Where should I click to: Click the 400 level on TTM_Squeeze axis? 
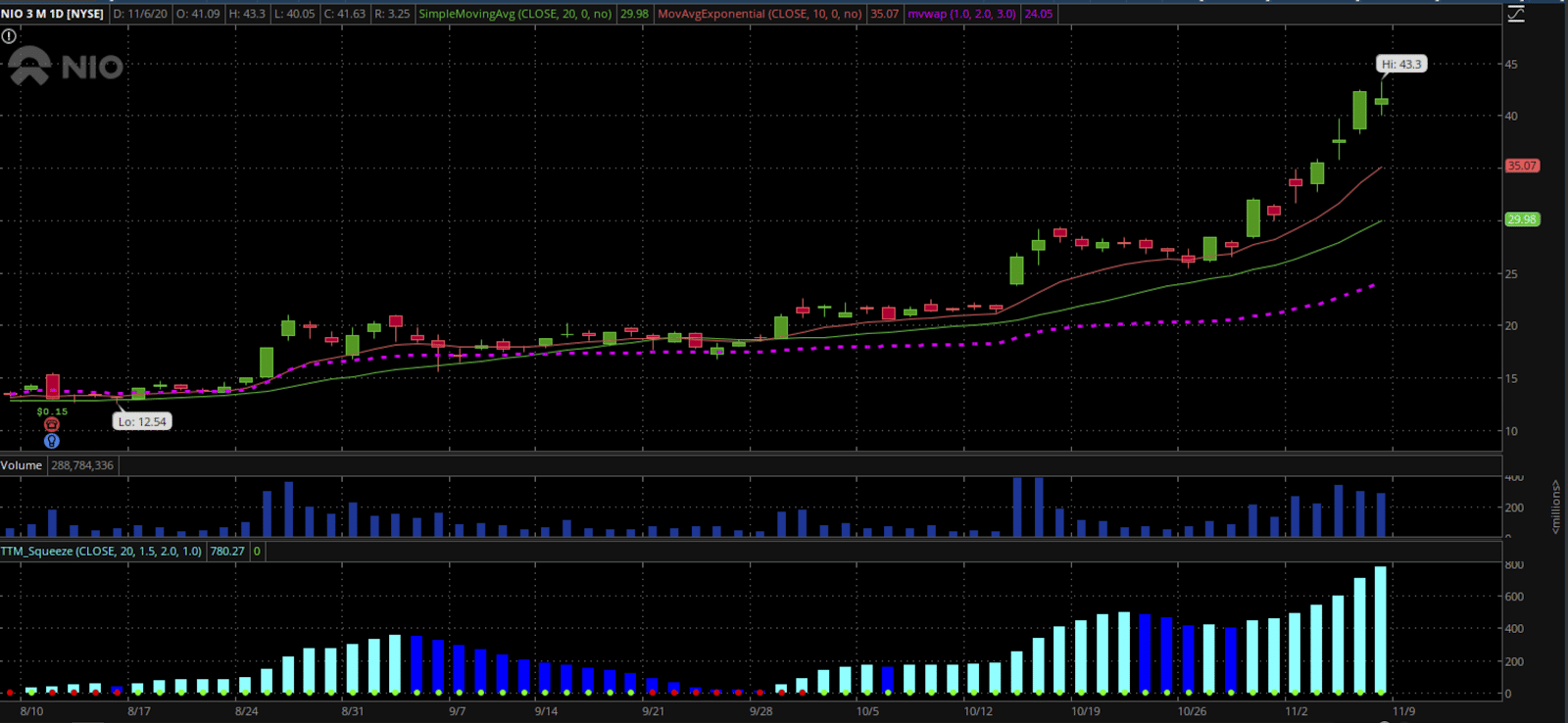coord(1514,628)
